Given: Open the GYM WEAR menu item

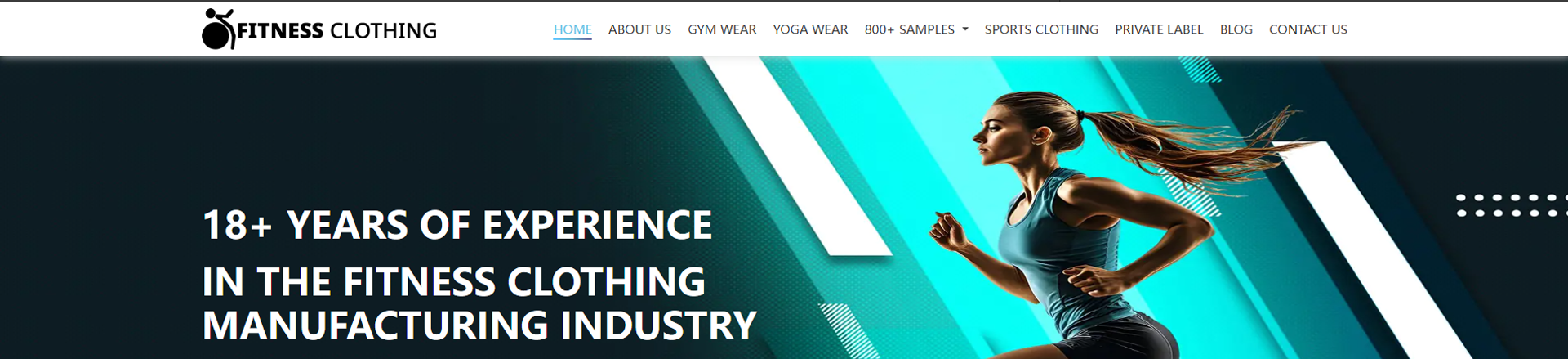Looking at the screenshot, I should click(722, 29).
